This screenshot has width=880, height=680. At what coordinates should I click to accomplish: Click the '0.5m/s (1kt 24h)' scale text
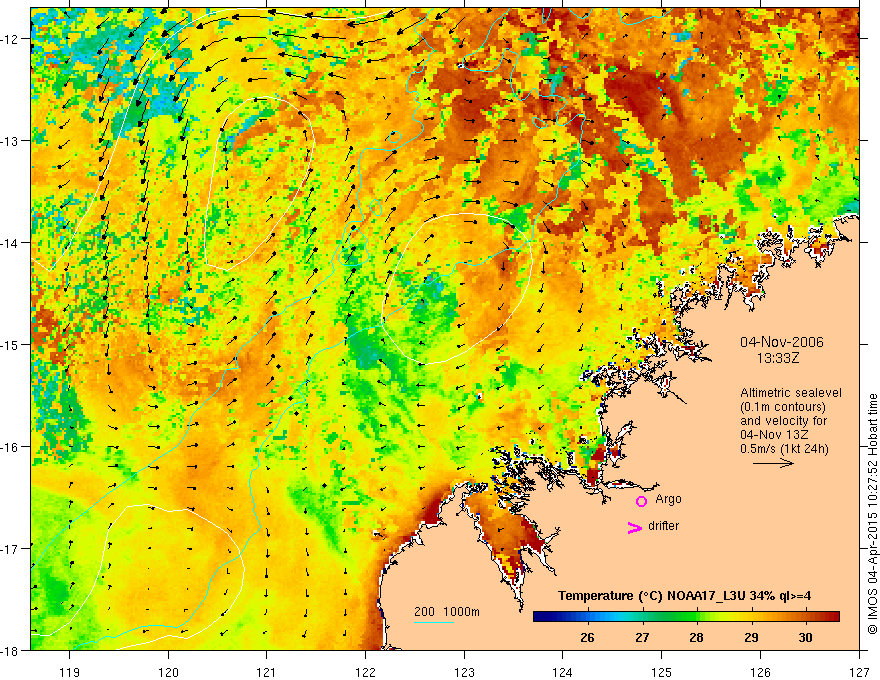point(784,449)
